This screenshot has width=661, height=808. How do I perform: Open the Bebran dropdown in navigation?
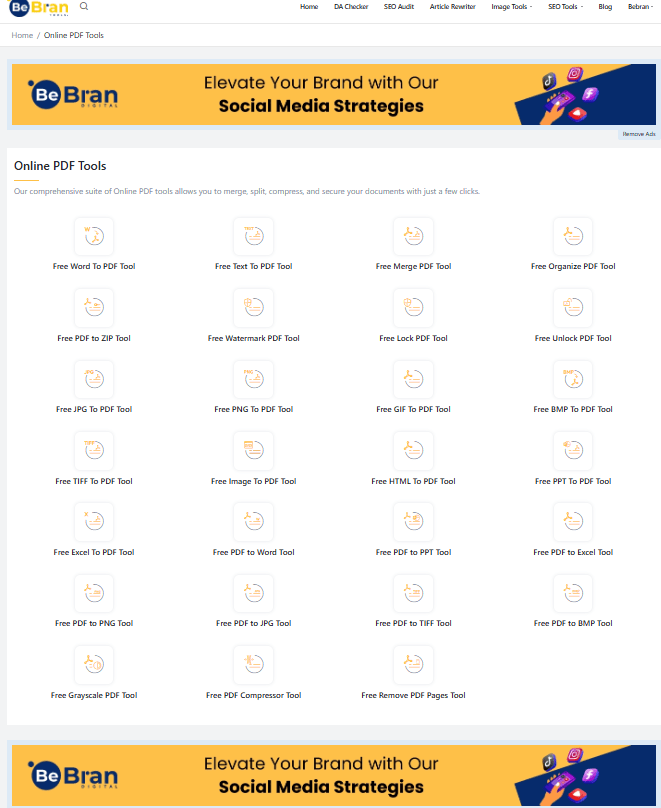640,7
